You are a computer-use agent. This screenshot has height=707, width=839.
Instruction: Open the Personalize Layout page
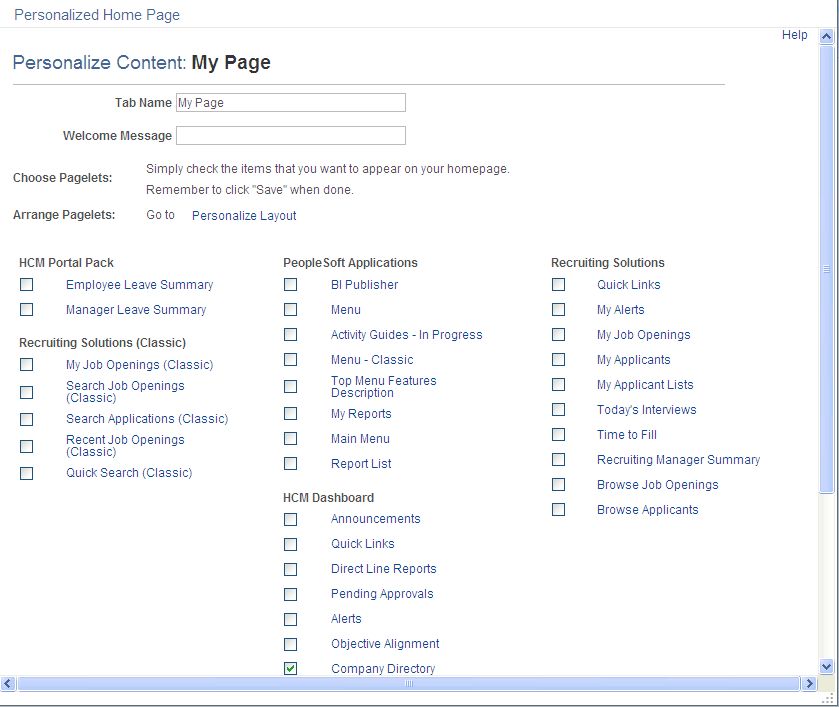[x=243, y=215]
